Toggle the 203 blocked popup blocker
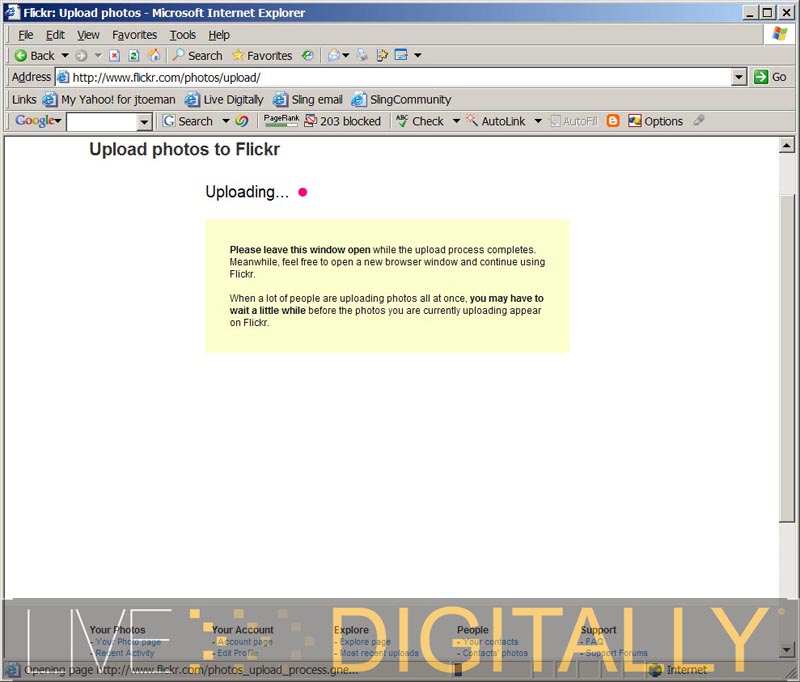 (x=342, y=121)
